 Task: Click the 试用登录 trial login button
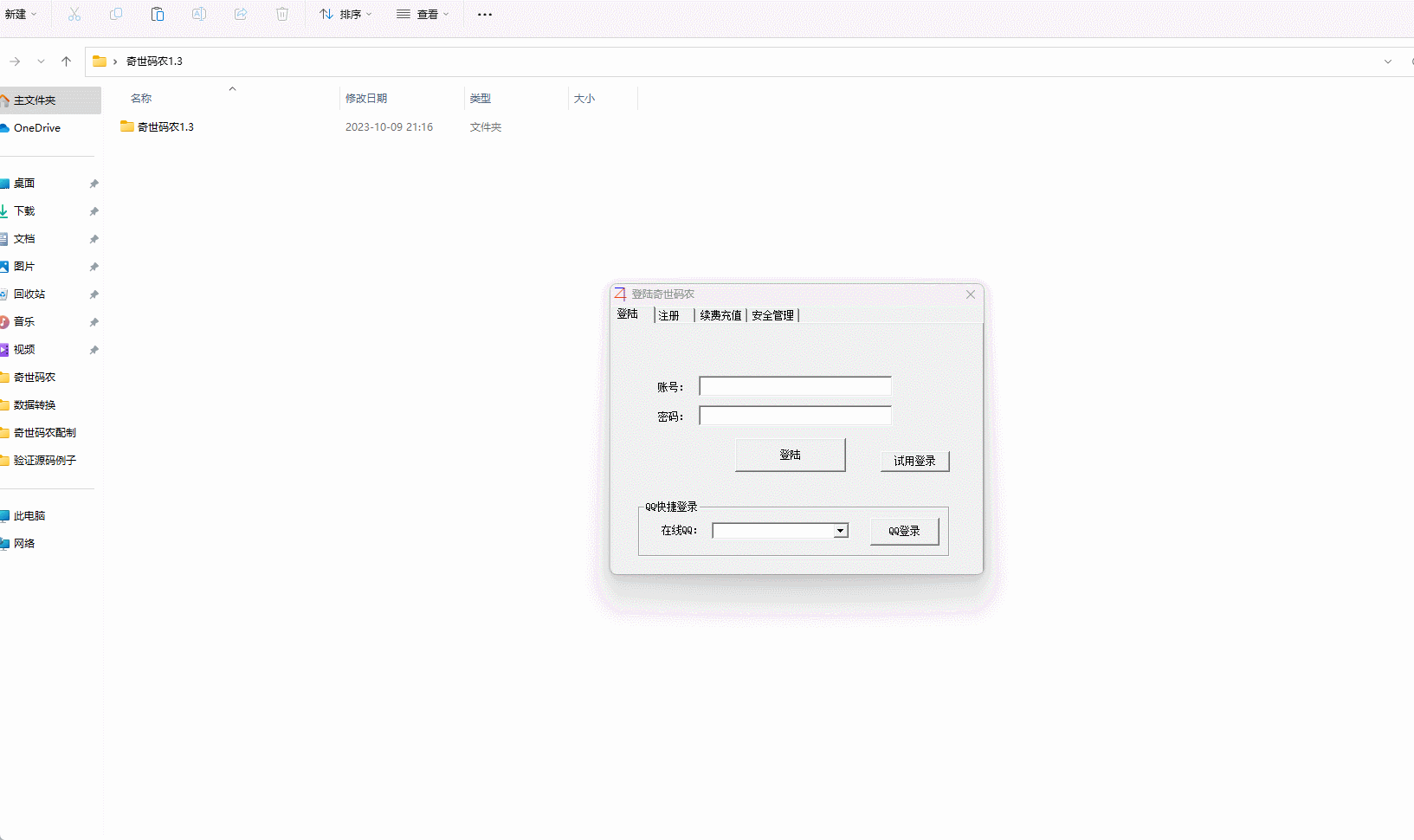[914, 461]
